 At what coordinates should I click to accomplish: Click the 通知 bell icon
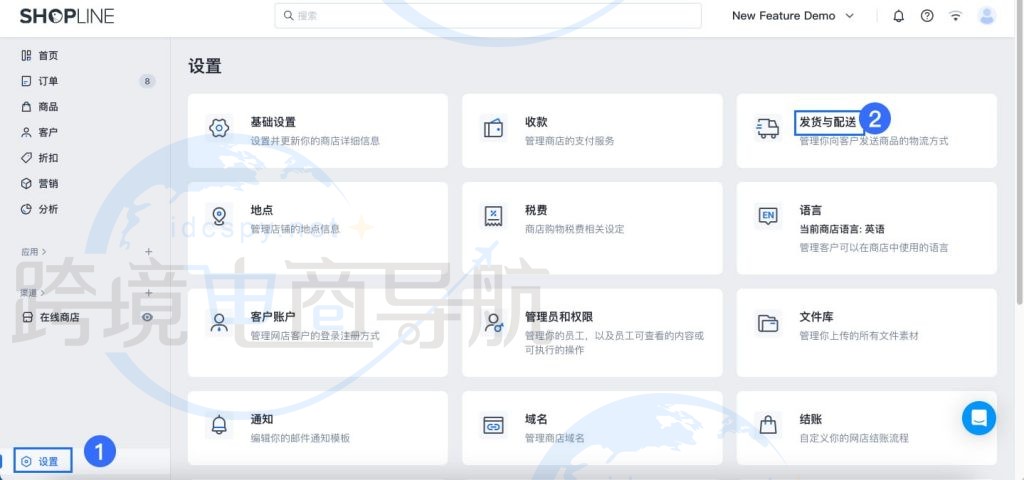coord(219,424)
